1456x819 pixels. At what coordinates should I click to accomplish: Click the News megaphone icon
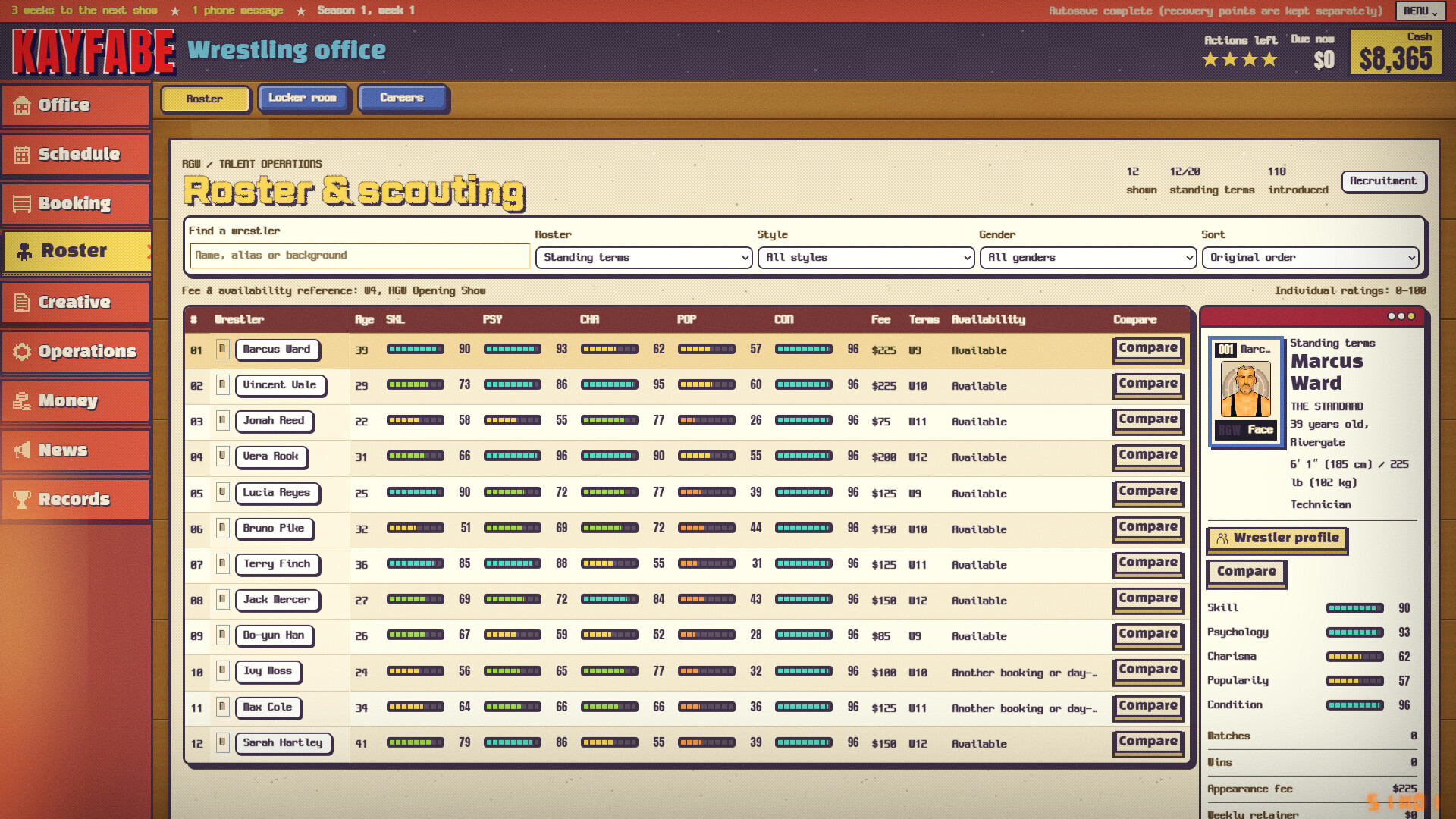[22, 450]
